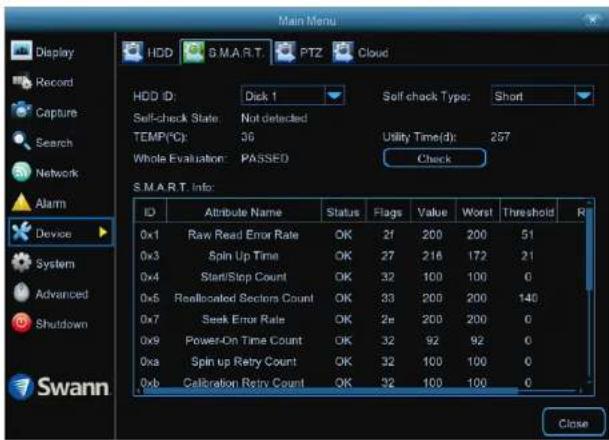The height and width of the screenshot is (440, 609).
Task: Select the S.M.A.R.T. tab label
Action: 236,52
